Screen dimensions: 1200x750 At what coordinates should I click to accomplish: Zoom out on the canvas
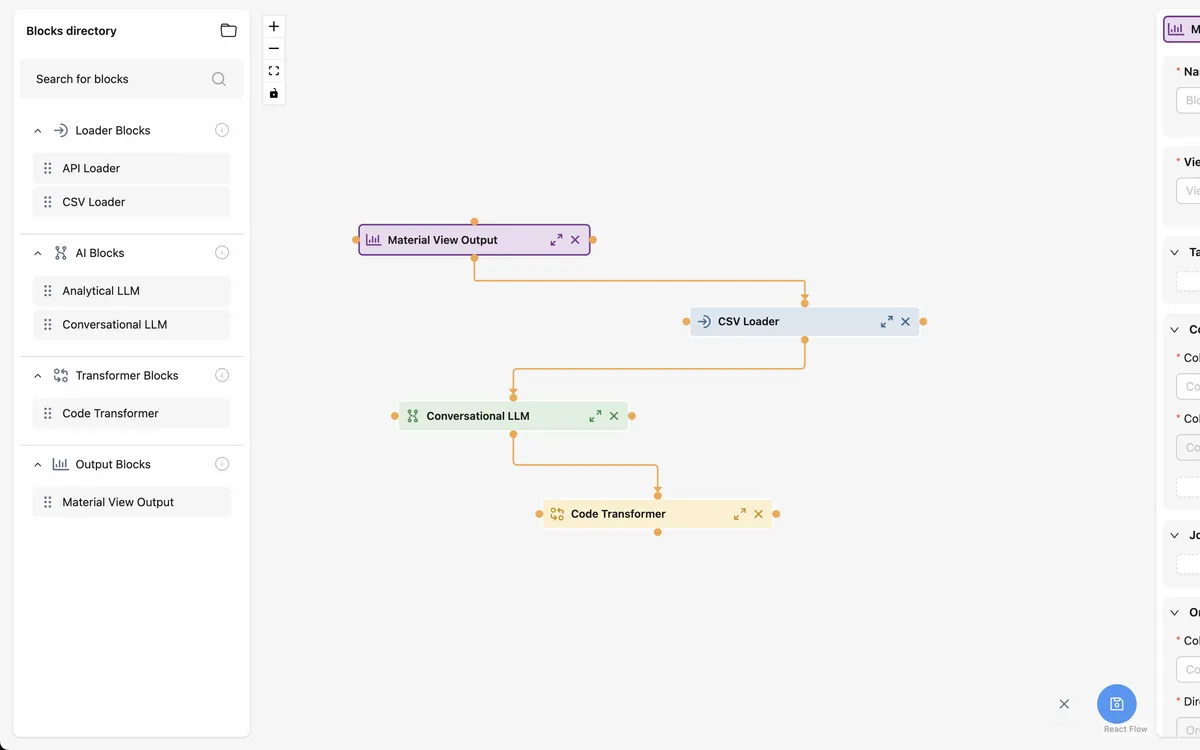coord(274,49)
